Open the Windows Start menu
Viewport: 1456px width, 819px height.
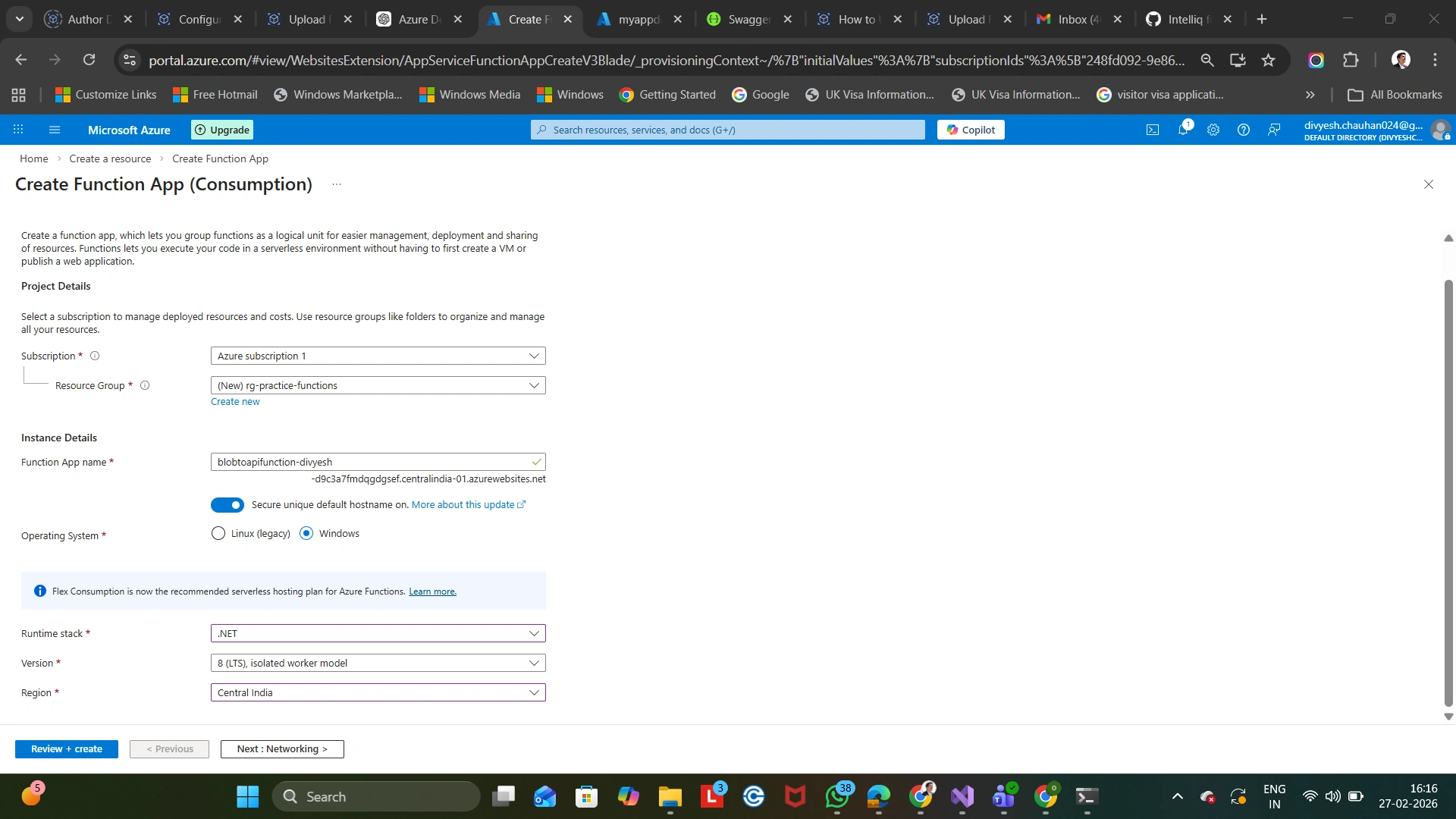click(x=248, y=796)
